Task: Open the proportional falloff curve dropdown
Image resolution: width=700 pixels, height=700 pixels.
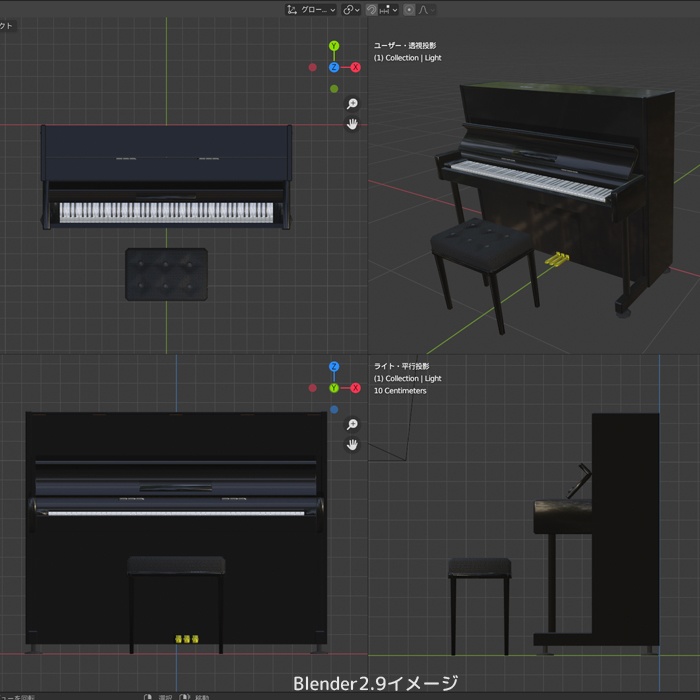Action: pyautogui.click(x=427, y=10)
